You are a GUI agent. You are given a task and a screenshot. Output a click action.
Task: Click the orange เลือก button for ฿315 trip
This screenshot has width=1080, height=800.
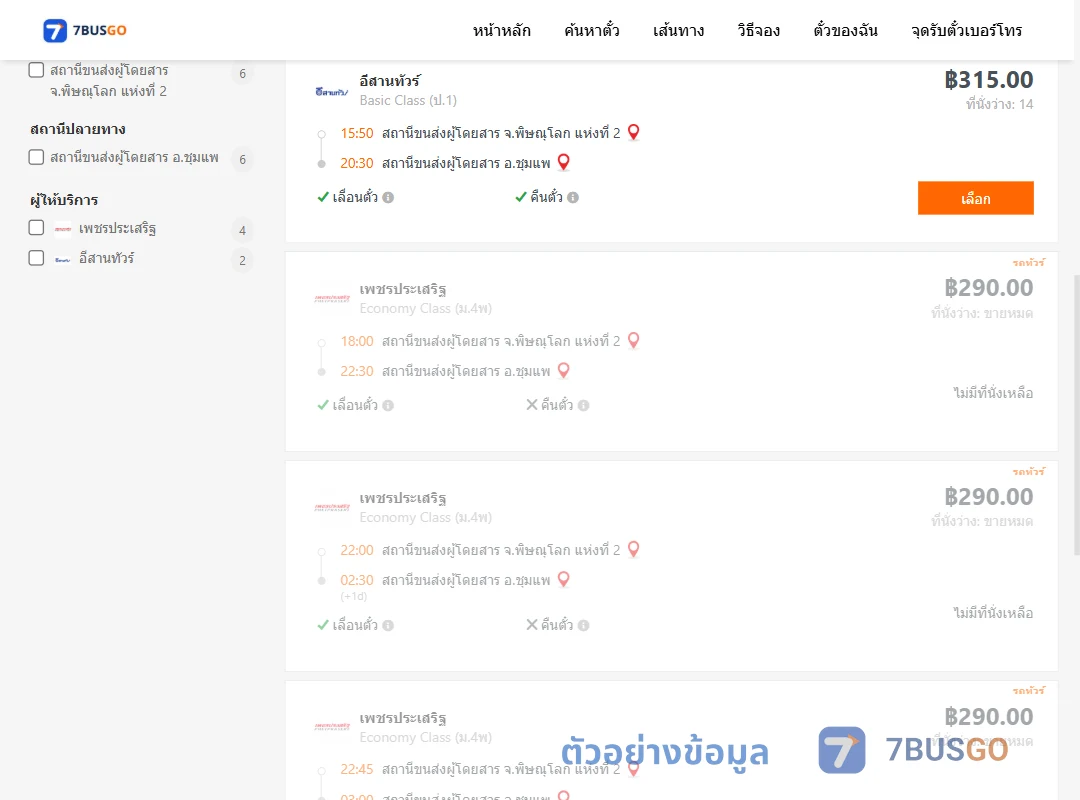975,198
